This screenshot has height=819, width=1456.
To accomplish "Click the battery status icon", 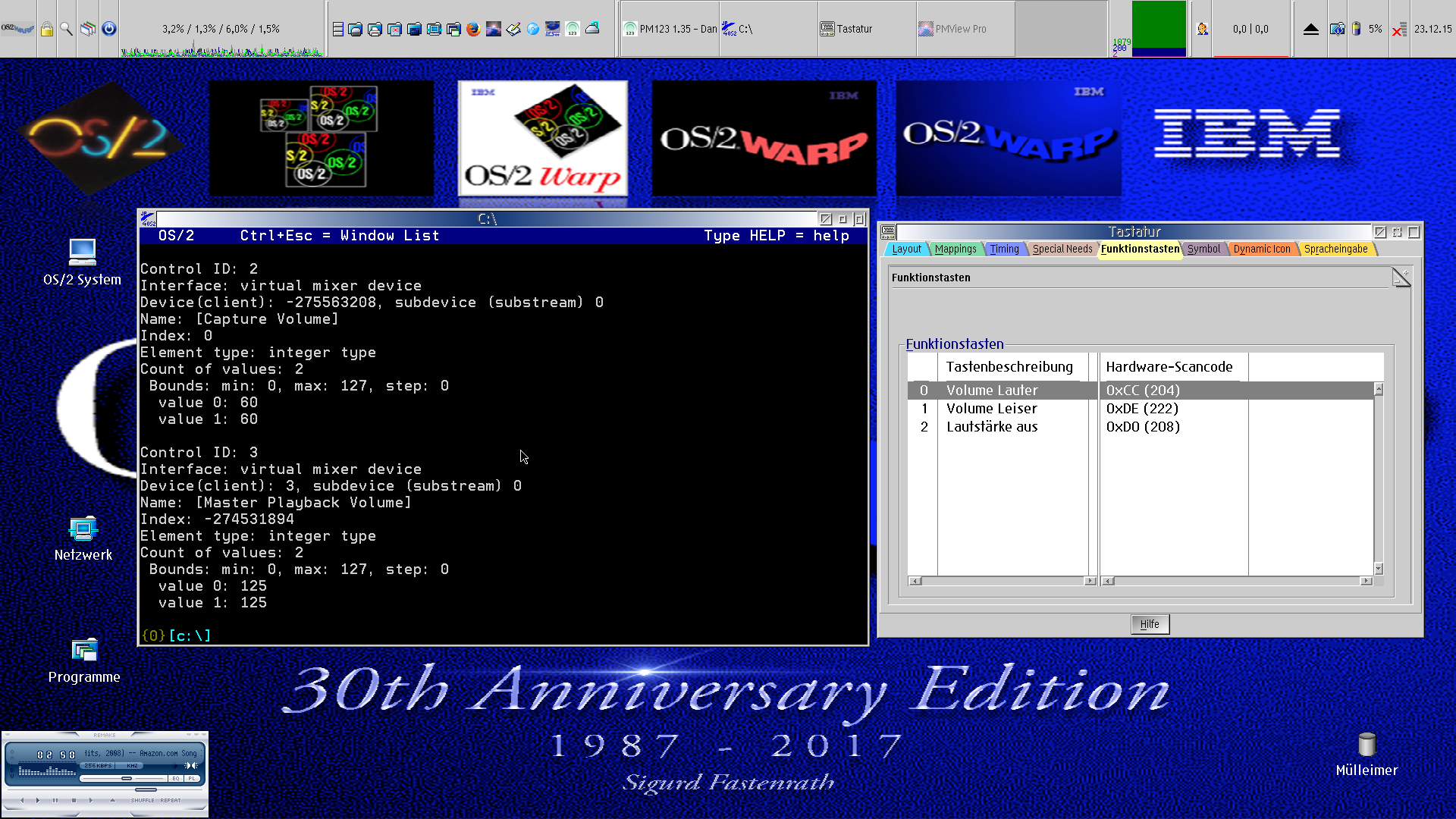I will point(1357,29).
